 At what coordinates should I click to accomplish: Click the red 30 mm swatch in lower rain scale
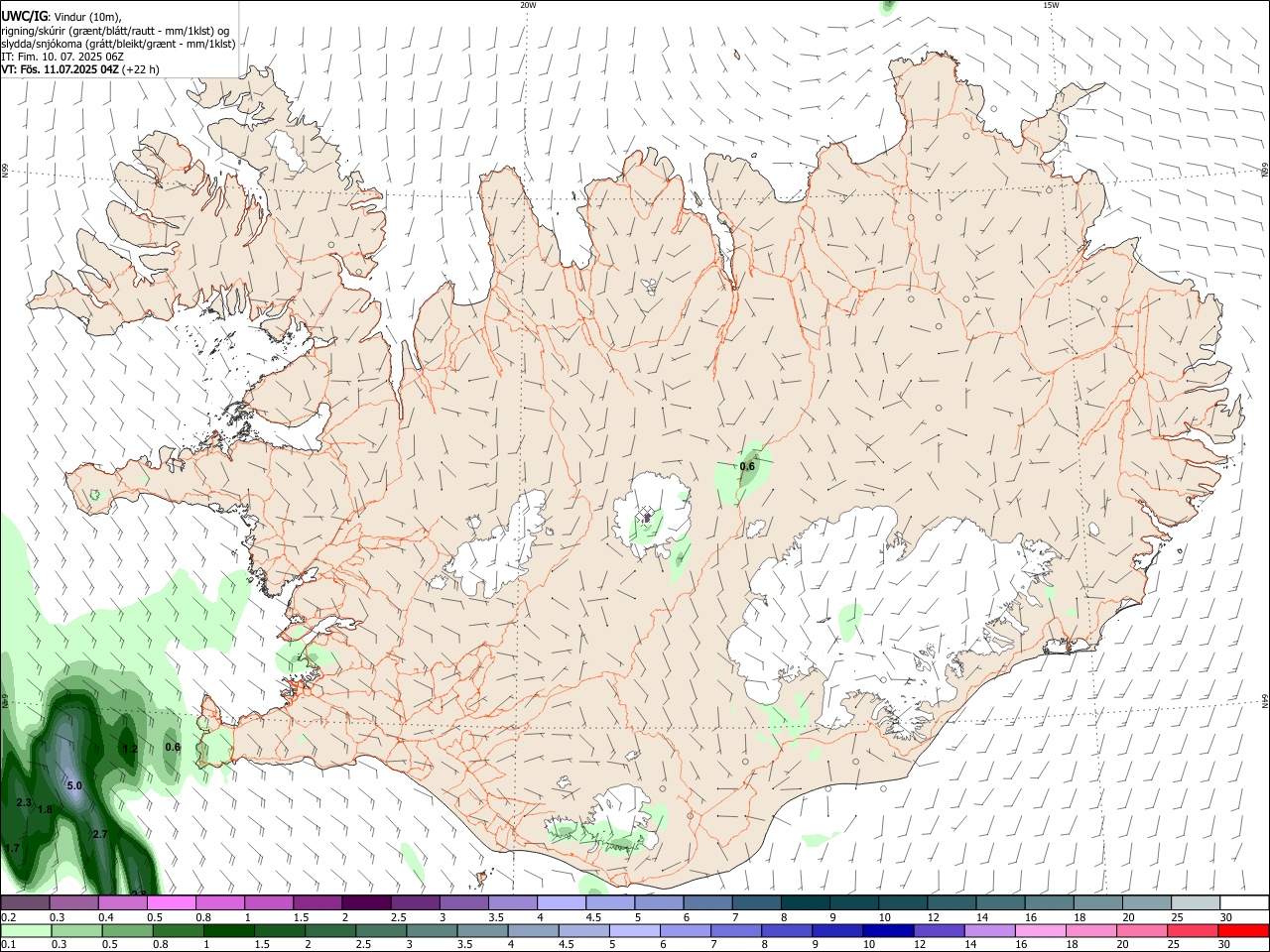1243,931
